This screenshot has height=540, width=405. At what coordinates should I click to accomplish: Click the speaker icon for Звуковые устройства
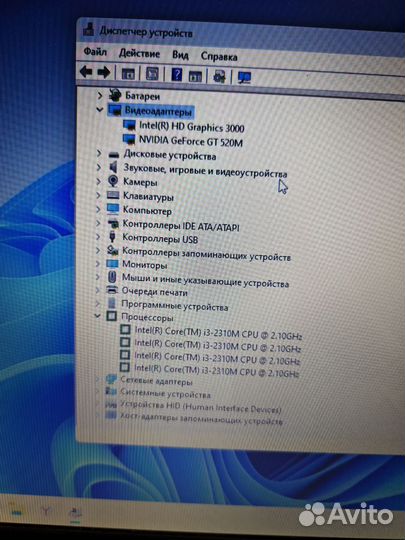113,167
